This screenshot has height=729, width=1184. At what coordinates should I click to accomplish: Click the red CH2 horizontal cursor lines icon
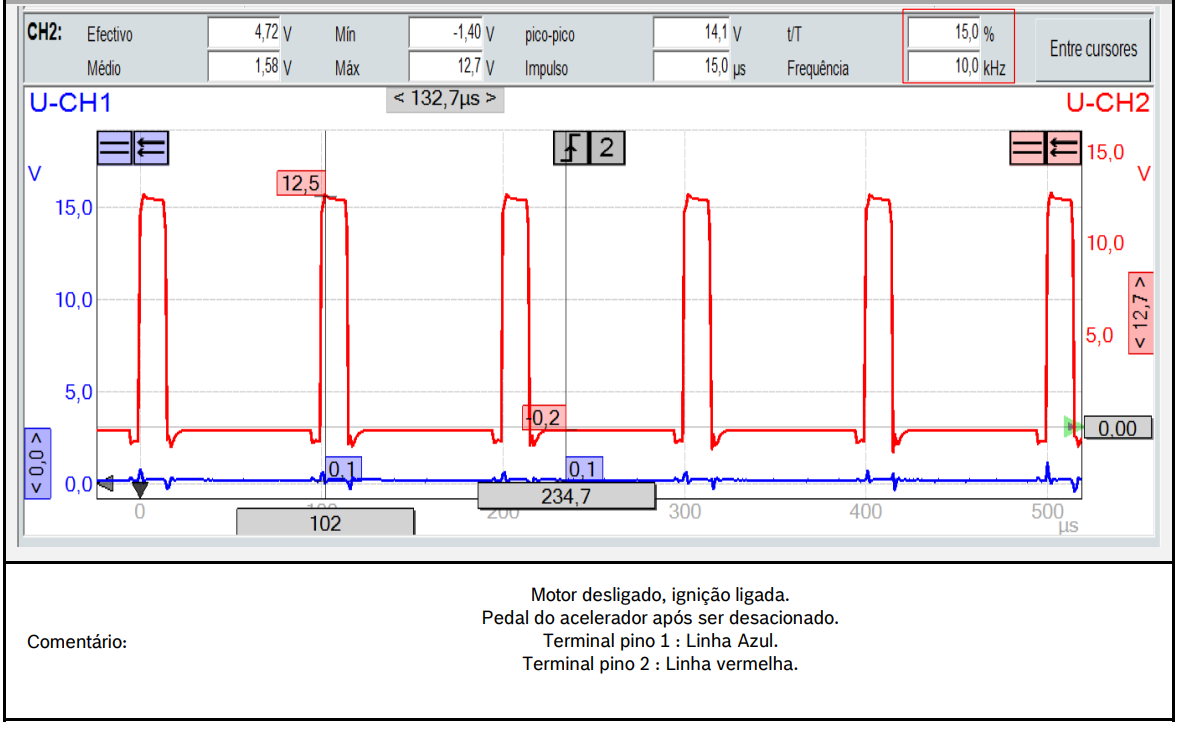(x=1027, y=149)
